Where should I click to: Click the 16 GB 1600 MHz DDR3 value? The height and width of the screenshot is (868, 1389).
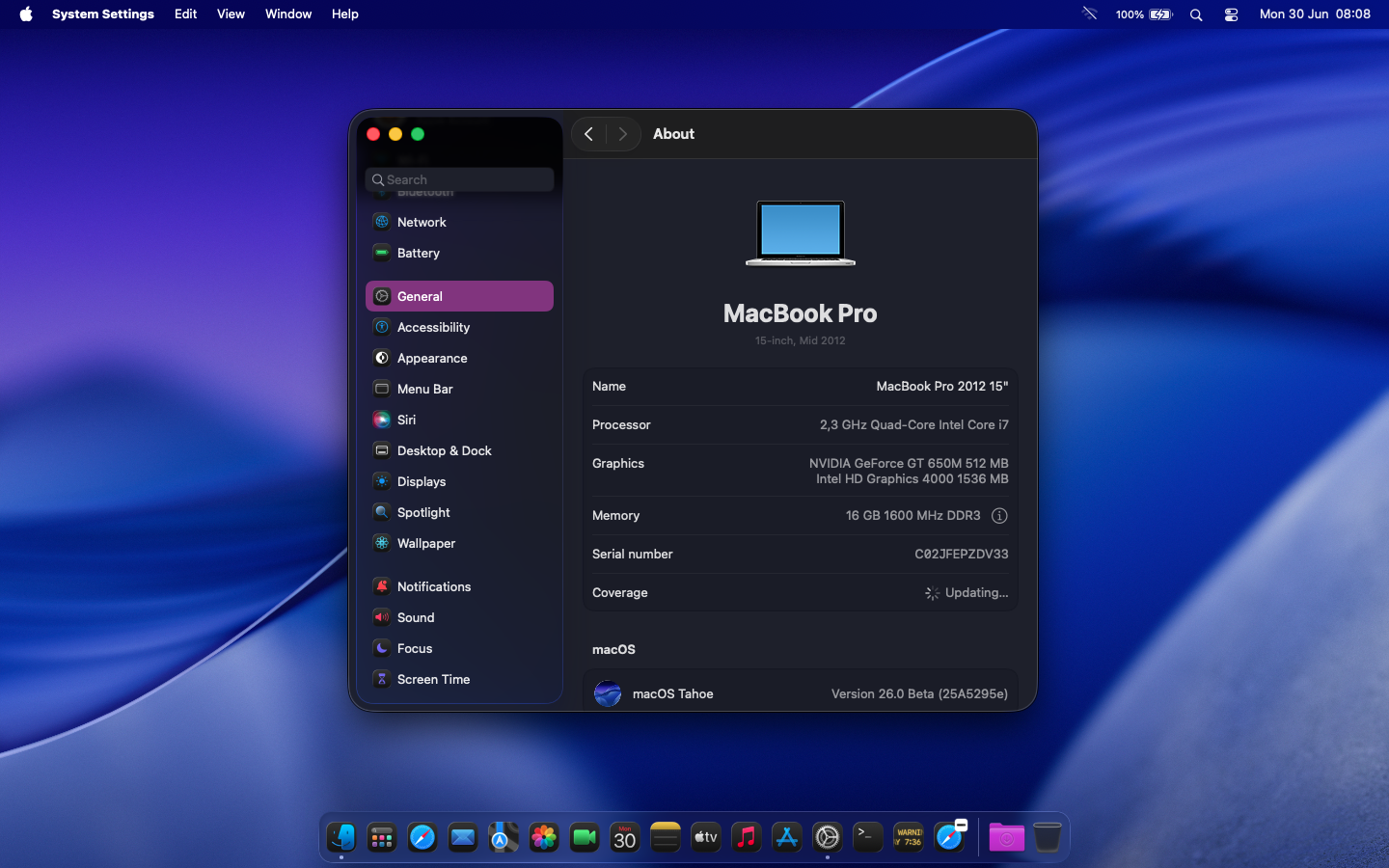[912, 516]
